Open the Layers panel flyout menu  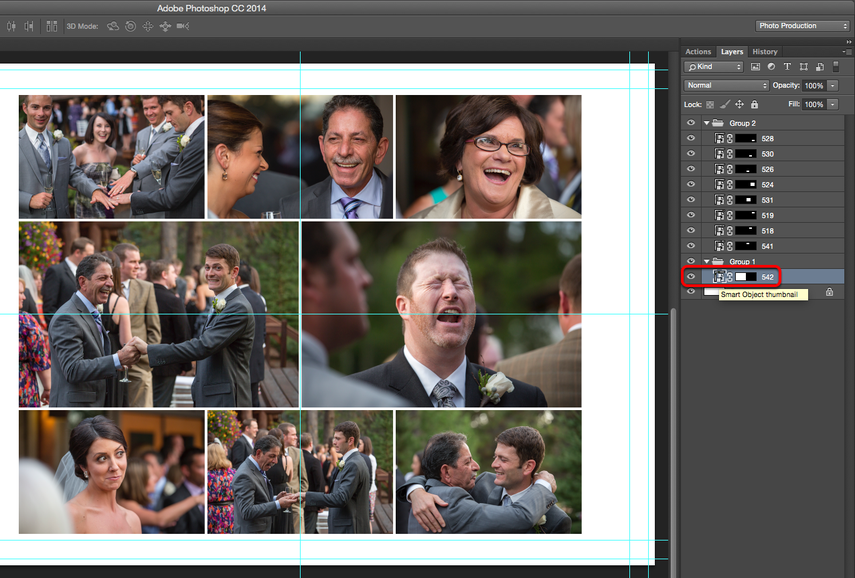847,52
